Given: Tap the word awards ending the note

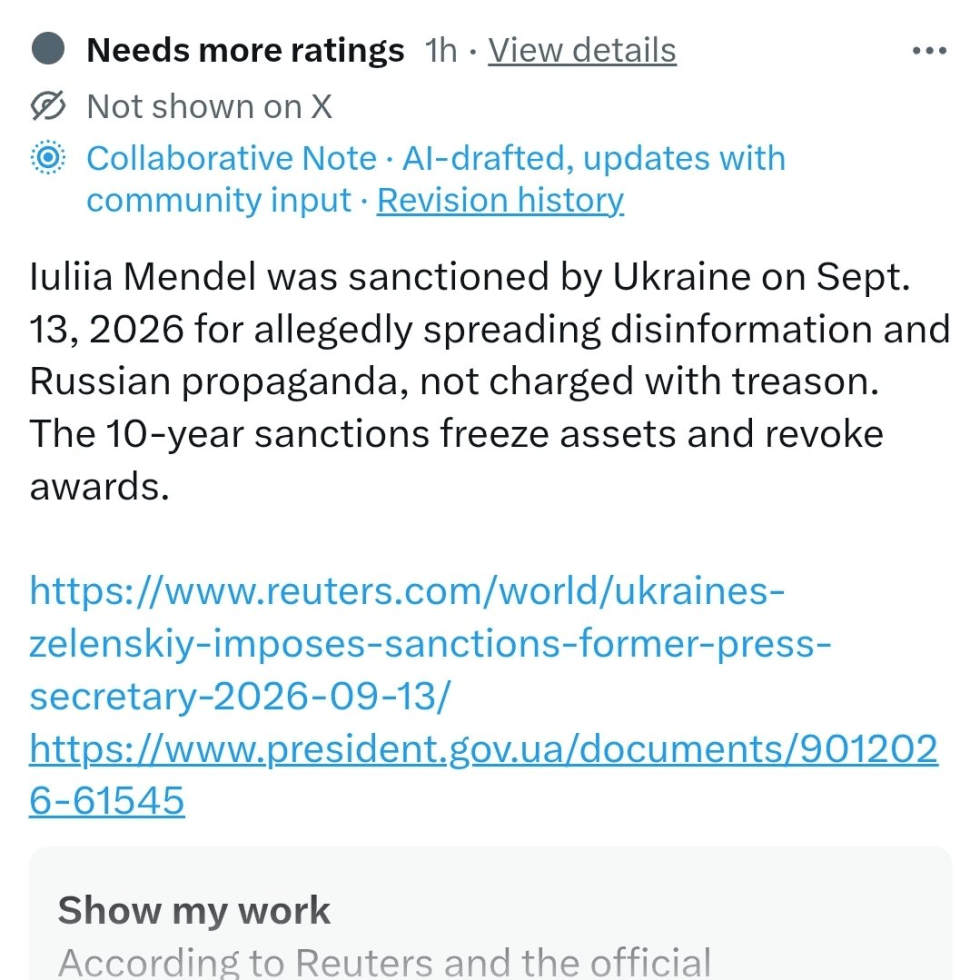Looking at the screenshot, I should 99,486.
